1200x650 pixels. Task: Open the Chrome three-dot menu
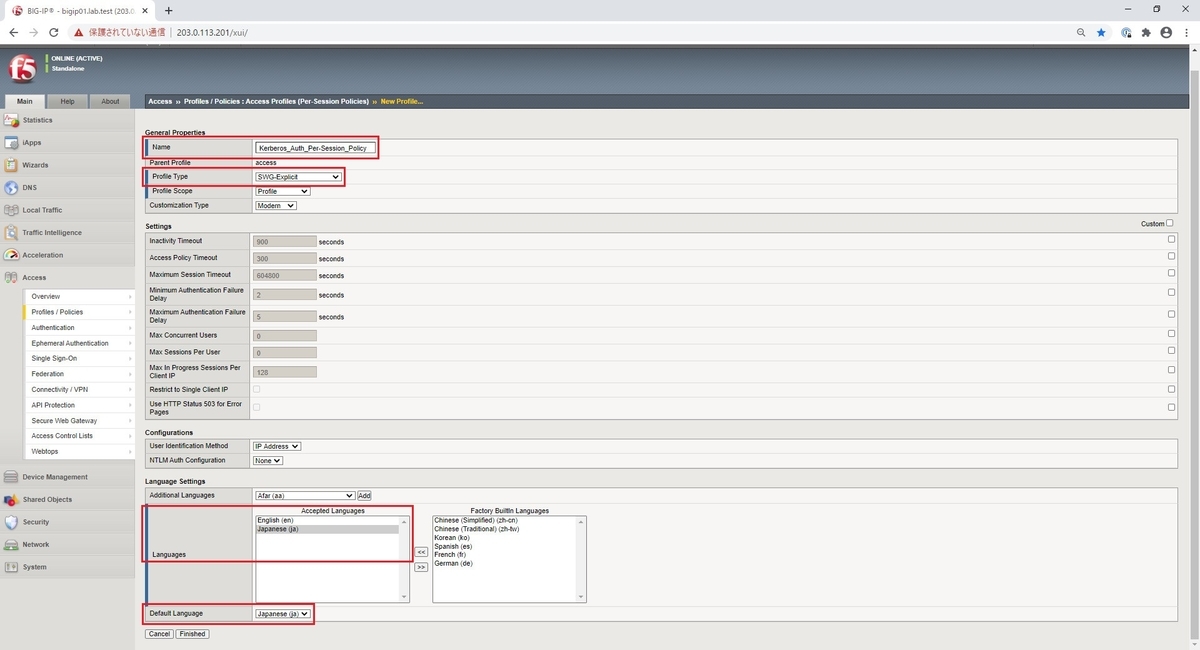[1186, 32]
